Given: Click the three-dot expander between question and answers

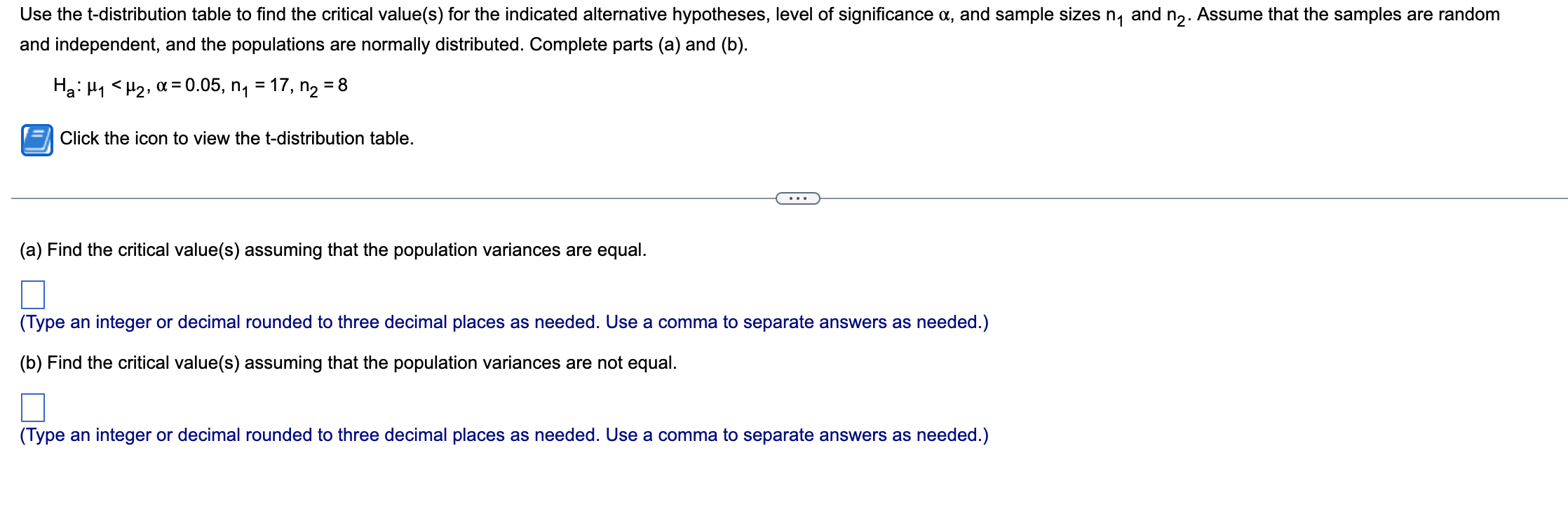Looking at the screenshot, I should click(799, 198).
